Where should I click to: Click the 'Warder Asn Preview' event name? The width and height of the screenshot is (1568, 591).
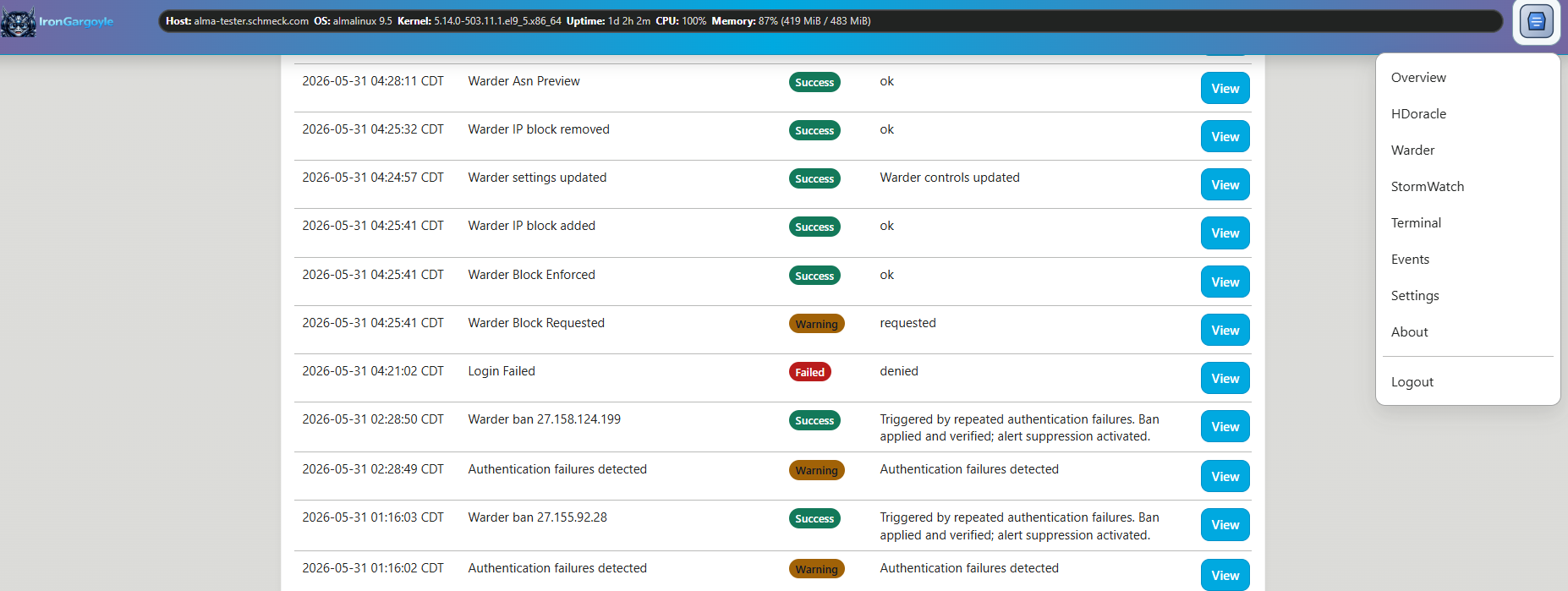pyautogui.click(x=524, y=81)
